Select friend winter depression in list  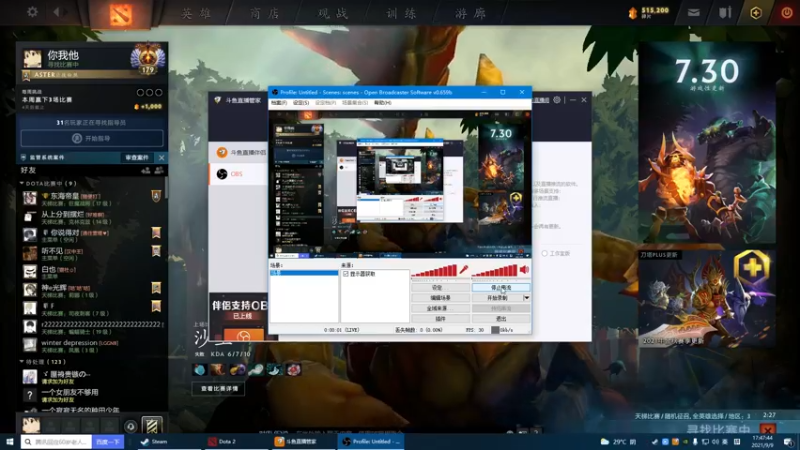coord(92,345)
